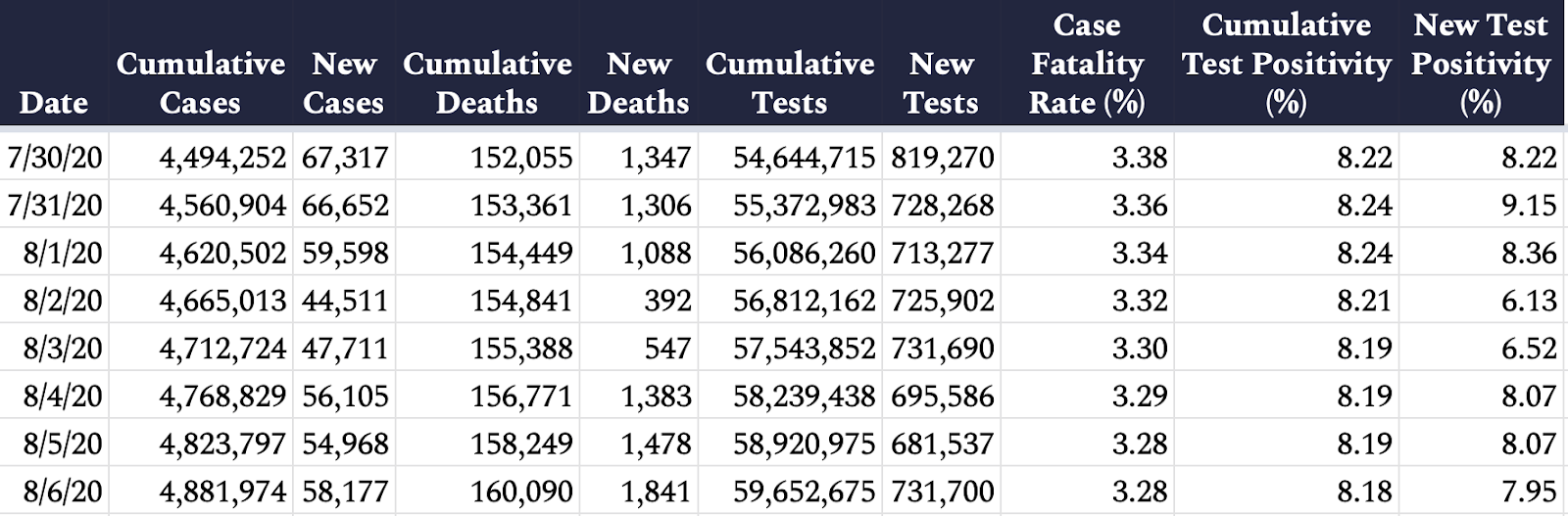Click the New Test Positivity (%) header
This screenshot has width=1568, height=516.
(x=1481, y=63)
